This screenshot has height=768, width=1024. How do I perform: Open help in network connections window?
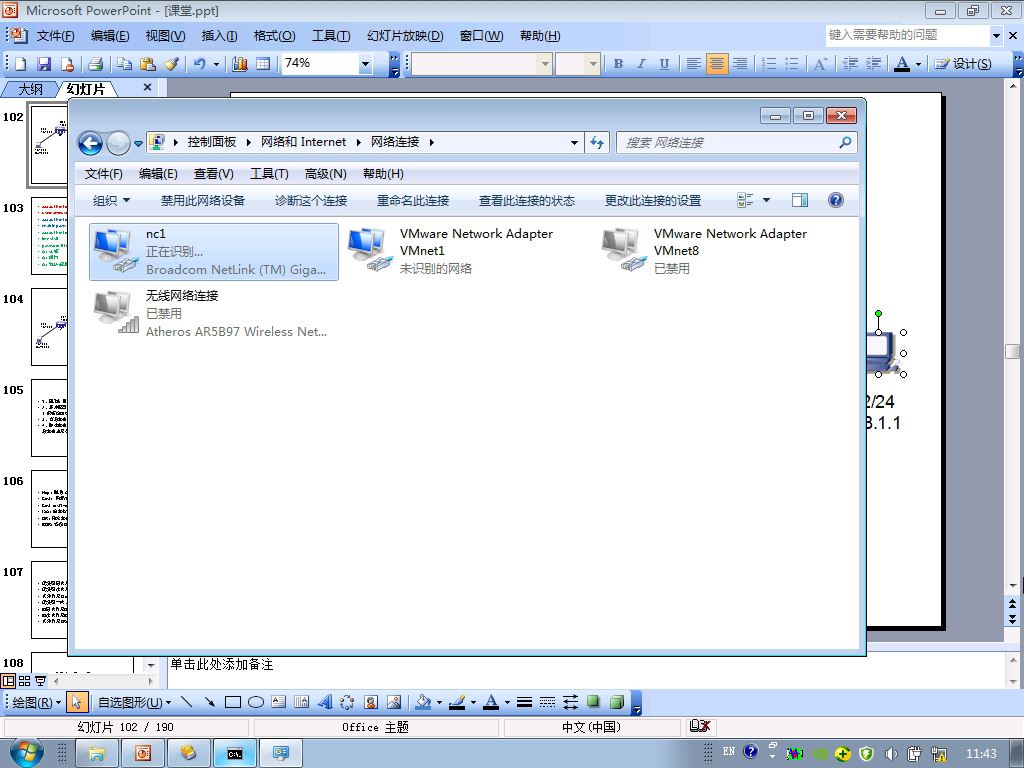click(835, 200)
